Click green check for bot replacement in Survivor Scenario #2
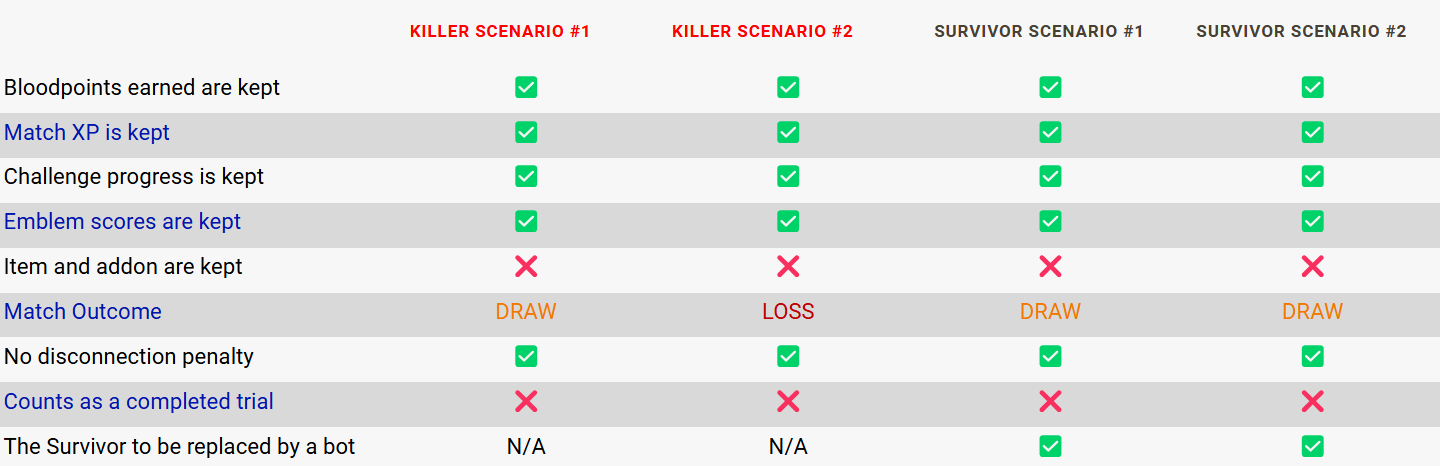Image resolution: width=1440 pixels, height=466 pixels. pyautogui.click(x=1312, y=446)
